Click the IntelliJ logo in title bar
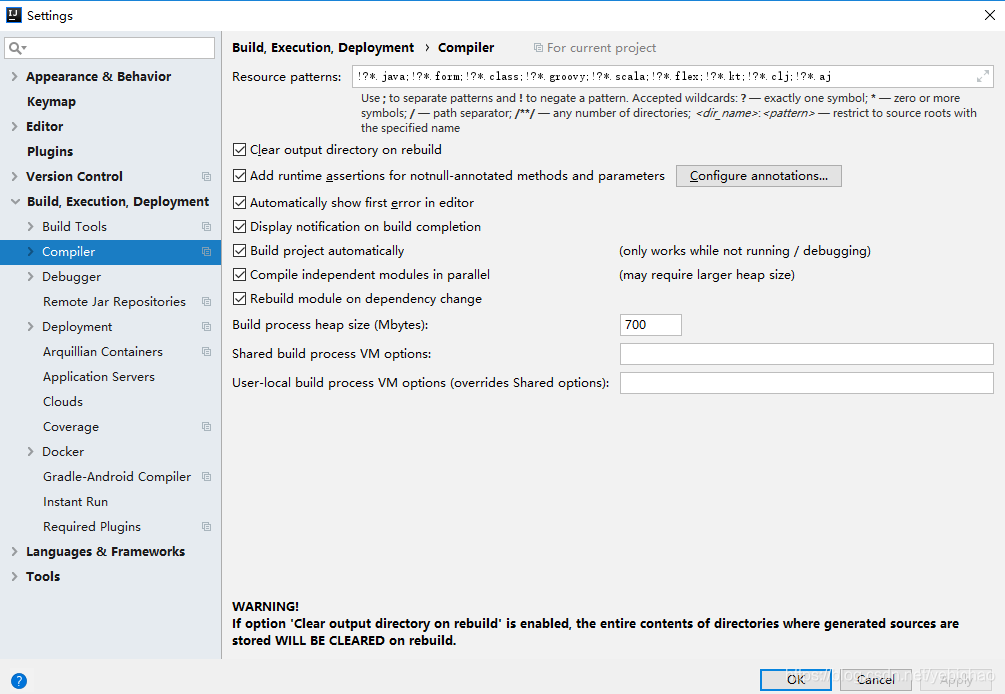This screenshot has height=694, width=1005. click(13, 15)
